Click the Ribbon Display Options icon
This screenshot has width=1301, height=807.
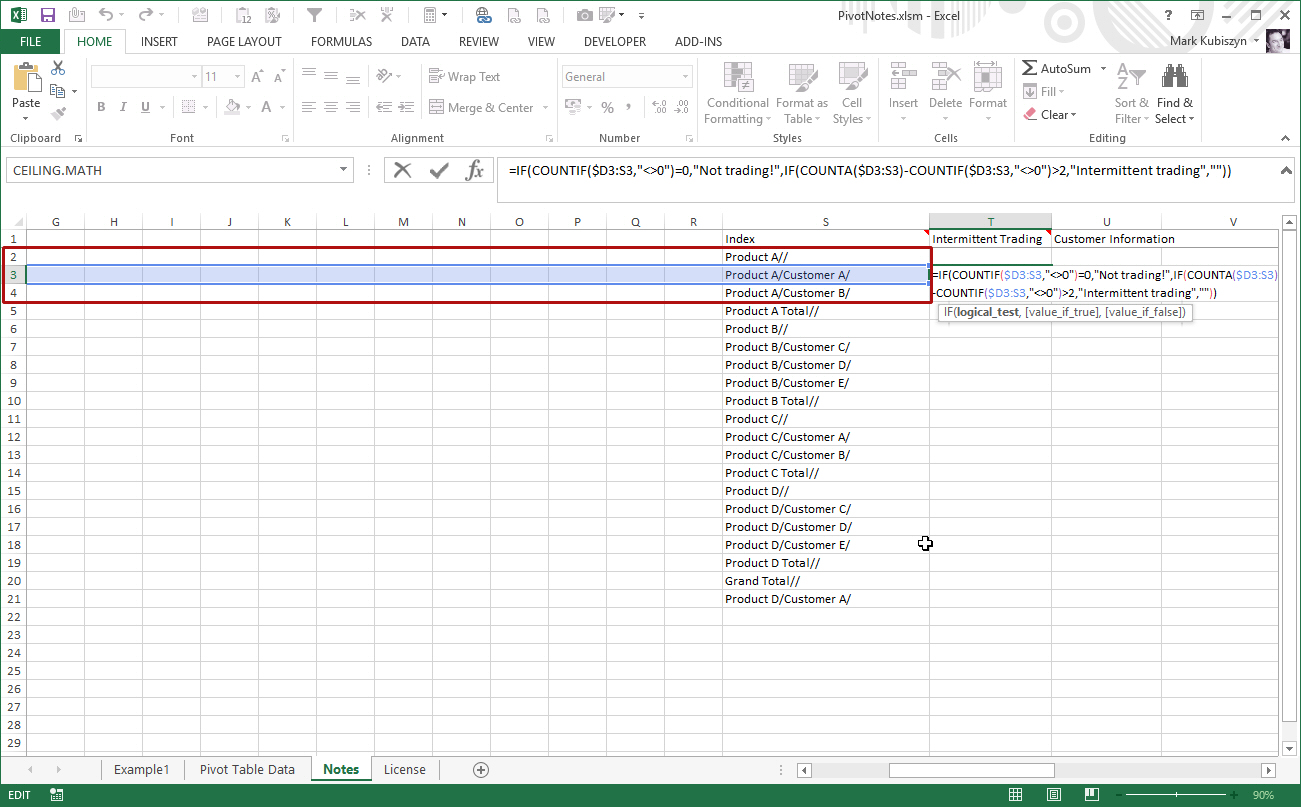click(1198, 15)
